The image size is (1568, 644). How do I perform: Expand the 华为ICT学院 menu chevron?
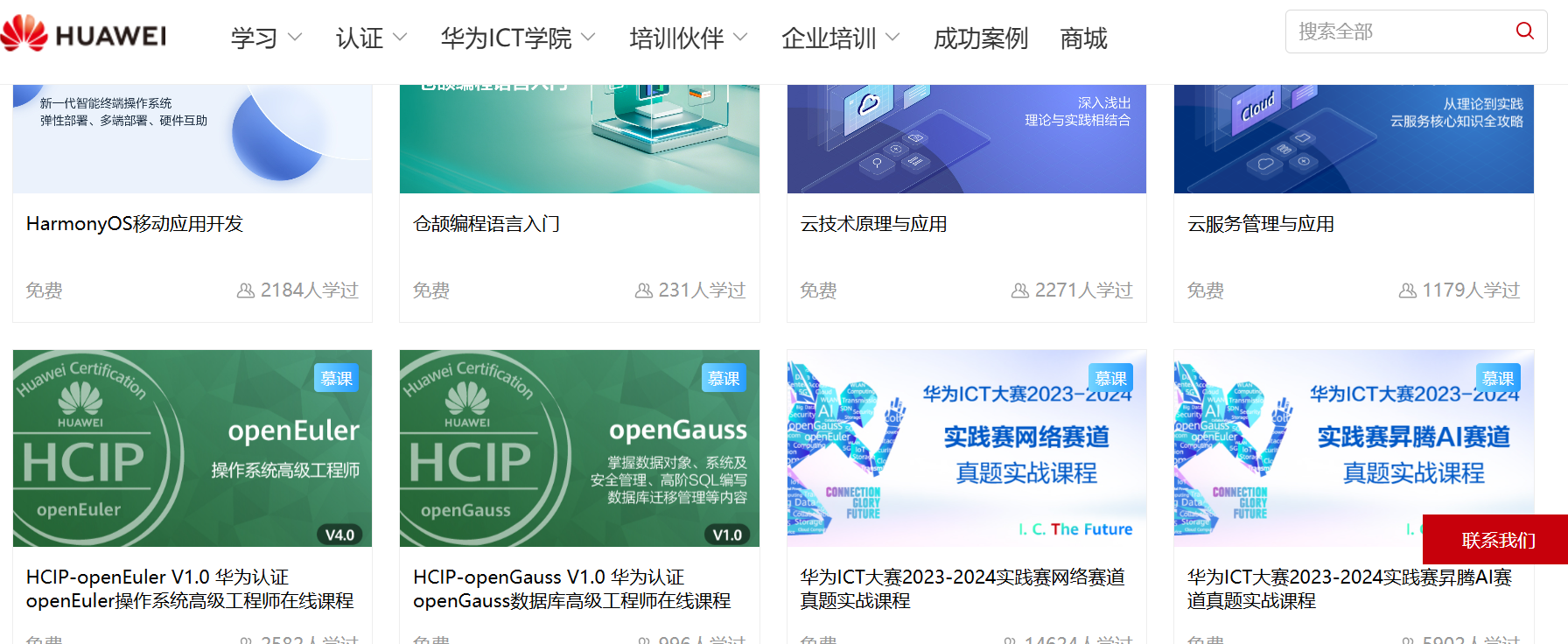pos(588,38)
